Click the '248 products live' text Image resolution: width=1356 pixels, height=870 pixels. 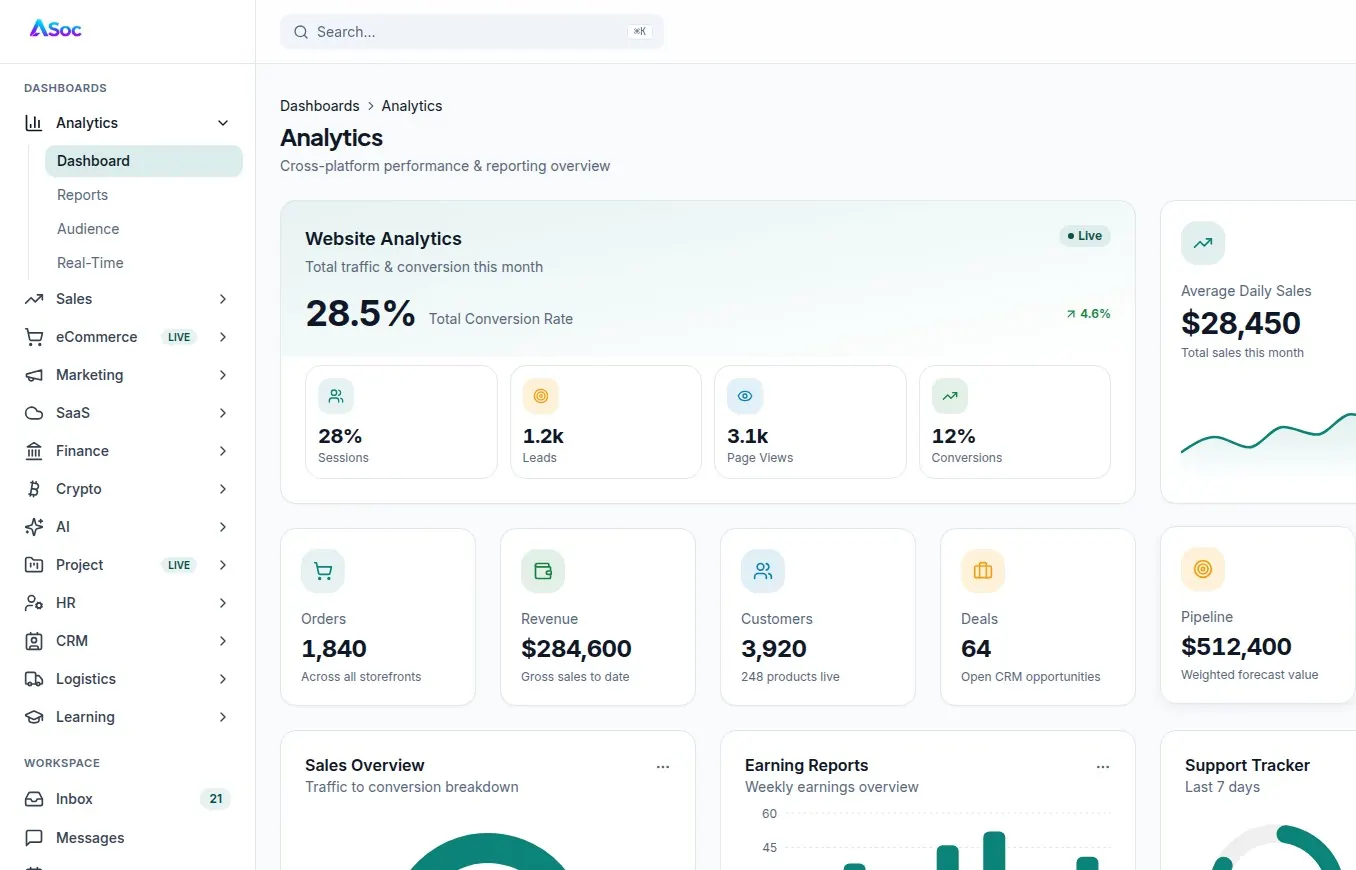790,677
